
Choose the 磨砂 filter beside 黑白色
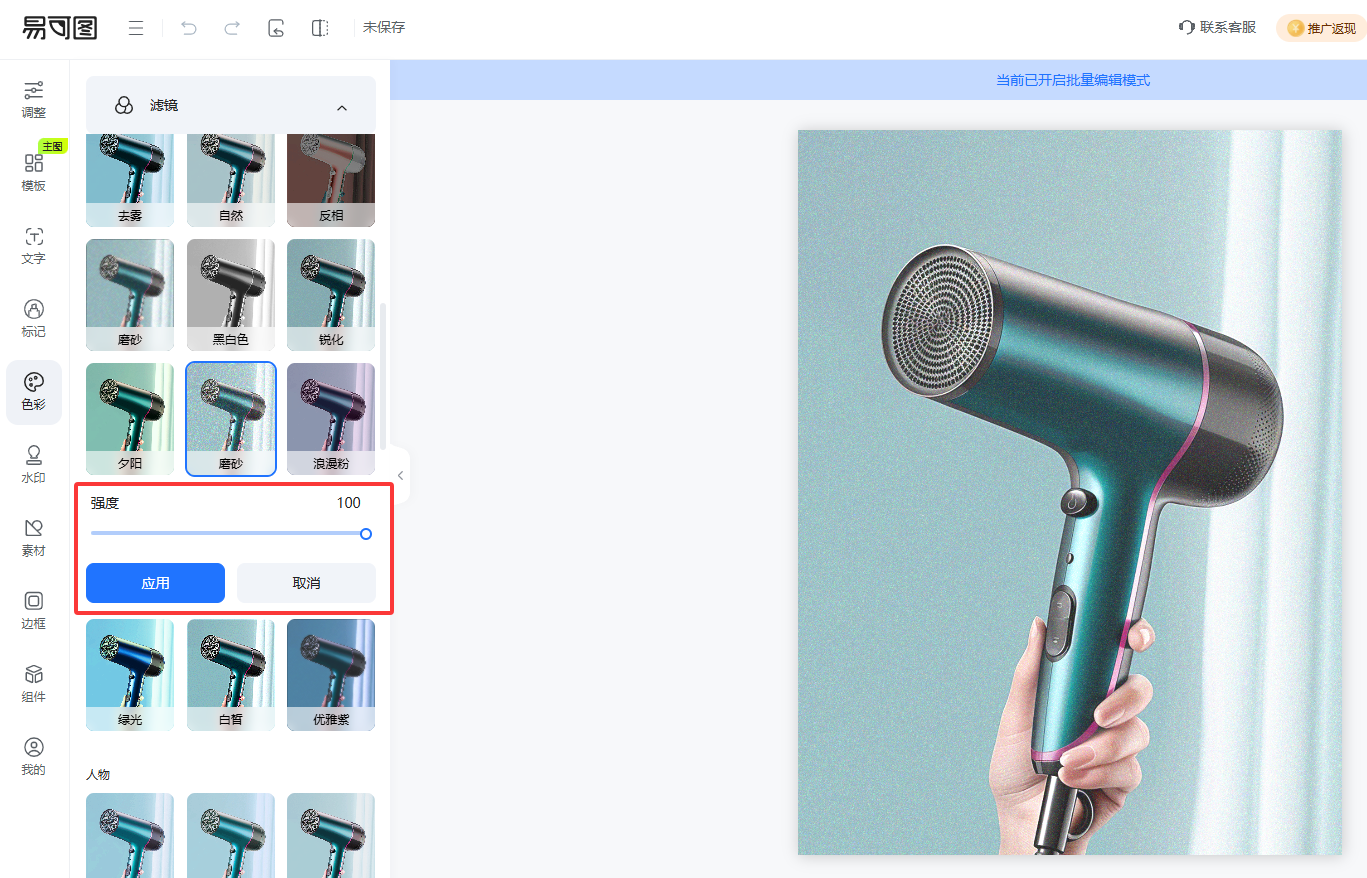130,295
